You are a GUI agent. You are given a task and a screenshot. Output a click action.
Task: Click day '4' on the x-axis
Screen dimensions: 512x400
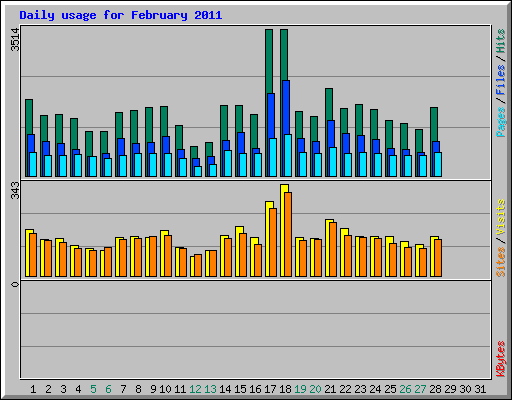tap(78, 389)
